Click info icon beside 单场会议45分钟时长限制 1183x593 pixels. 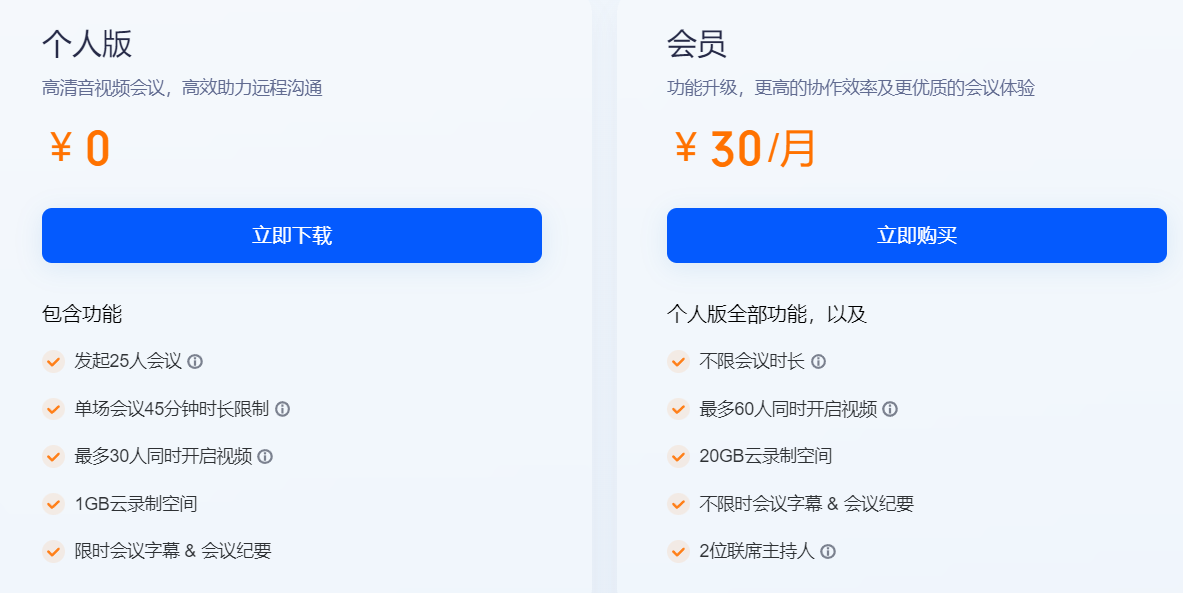click(x=283, y=409)
